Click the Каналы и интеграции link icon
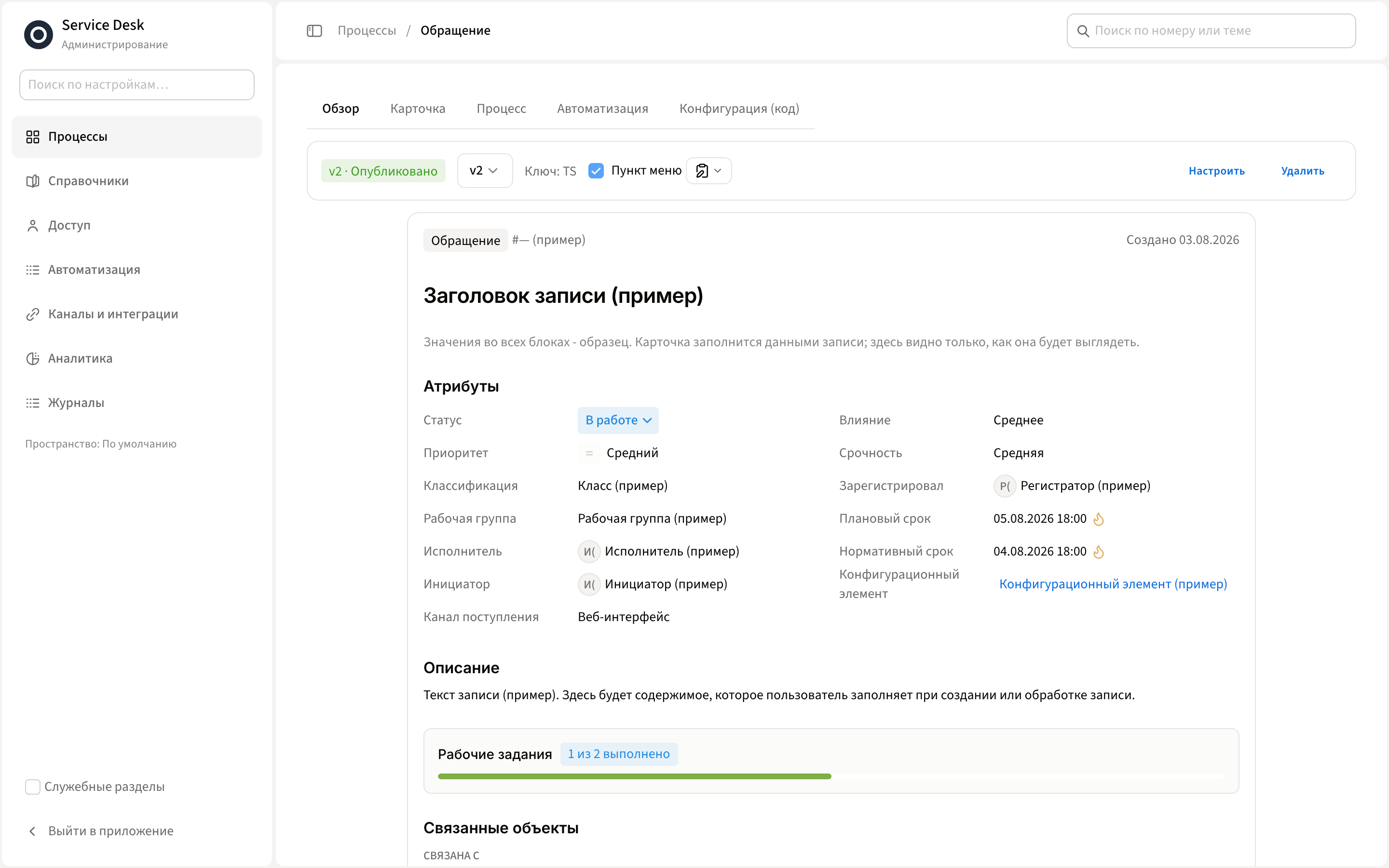1389x868 pixels. [x=33, y=314]
